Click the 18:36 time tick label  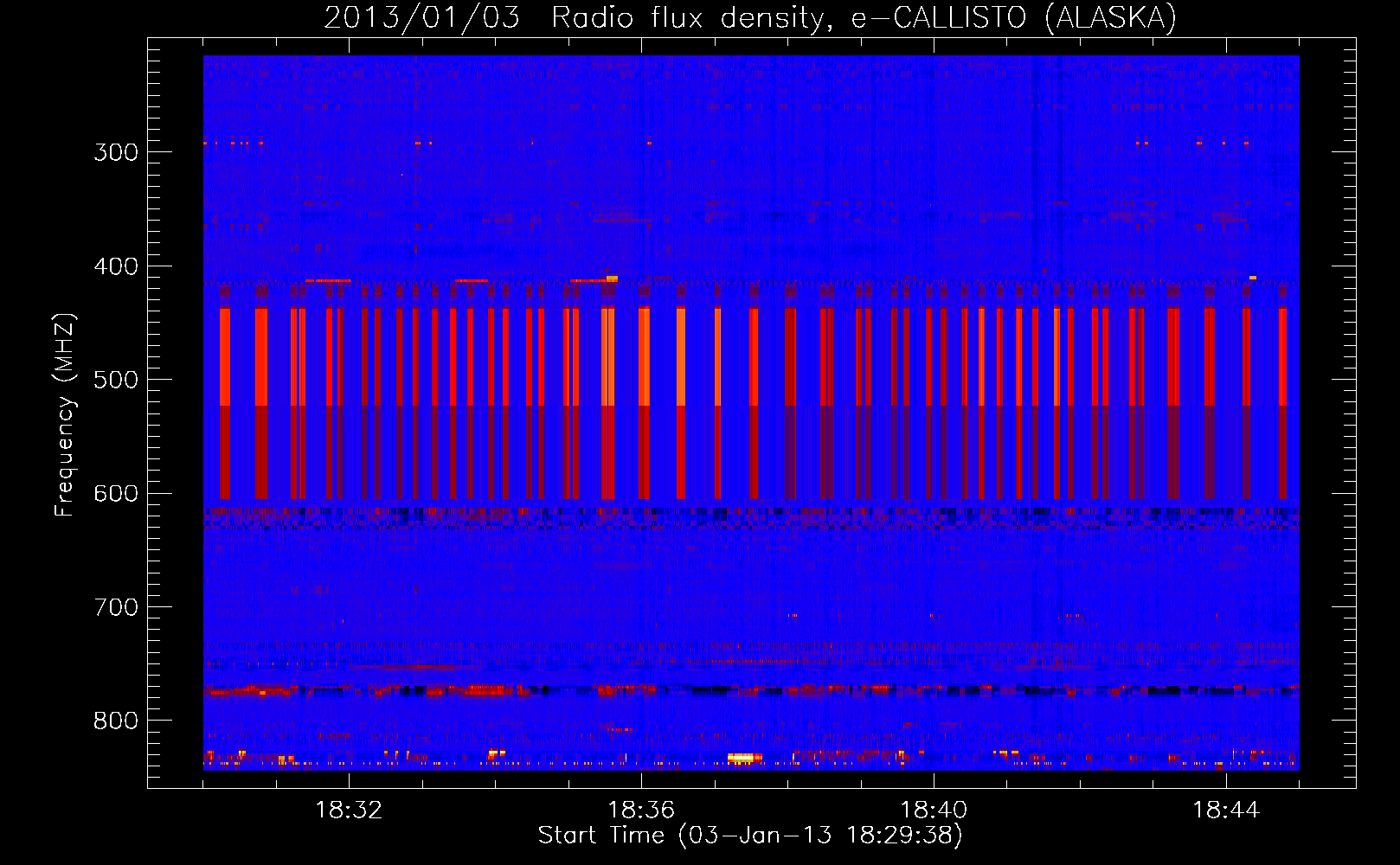tap(641, 811)
